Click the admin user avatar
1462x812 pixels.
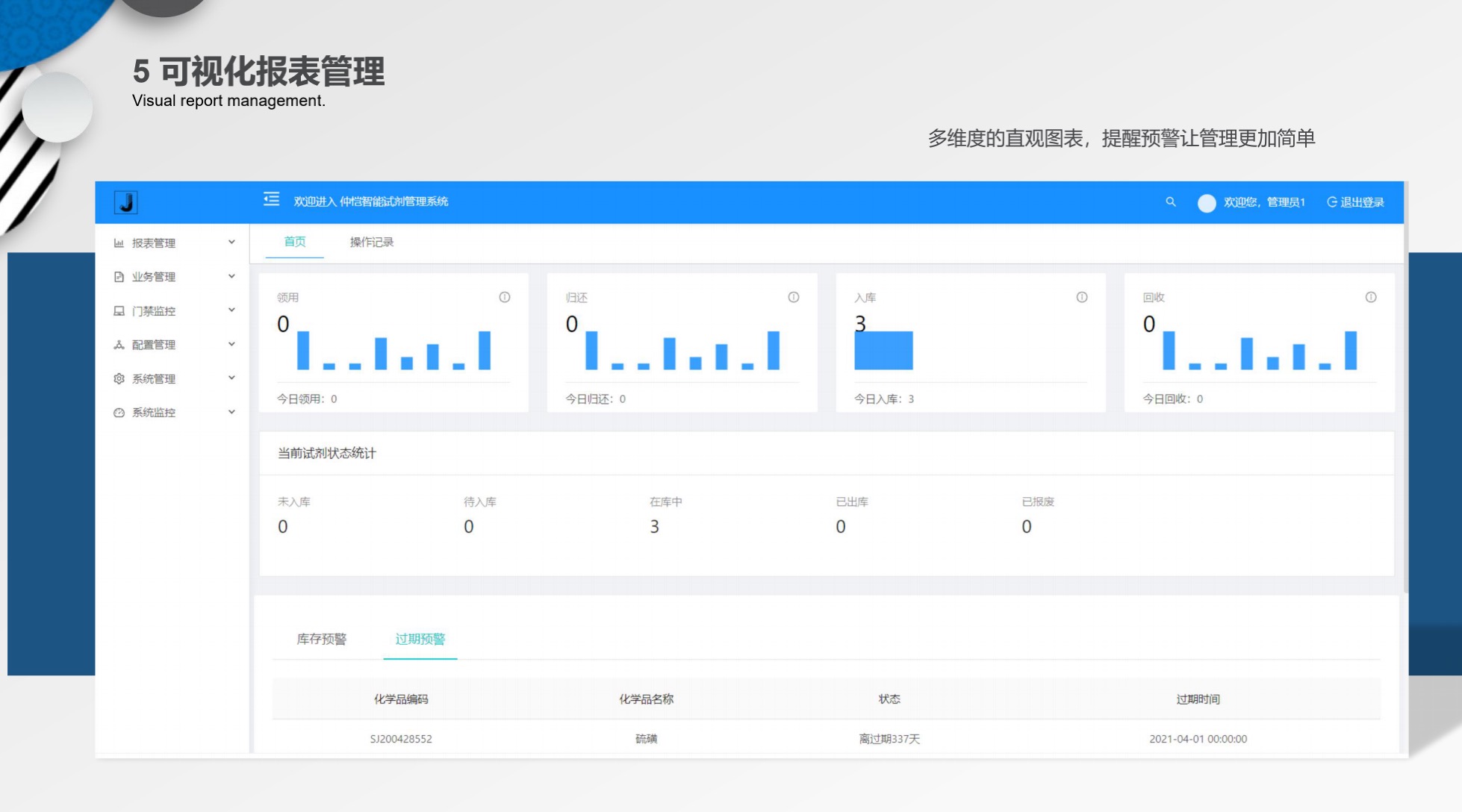[x=1206, y=203]
